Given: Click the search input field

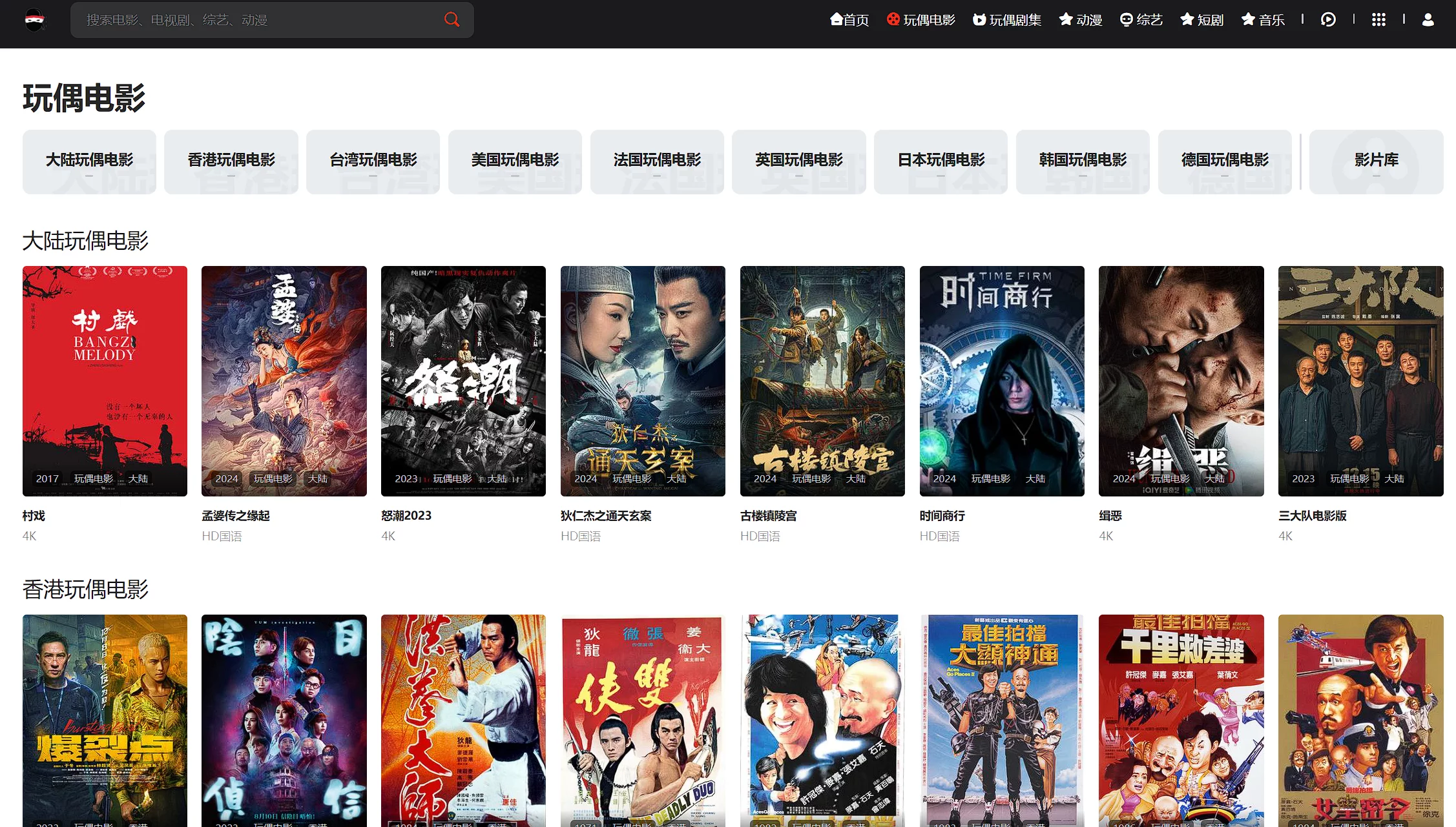Looking at the screenshot, I should click(x=258, y=20).
